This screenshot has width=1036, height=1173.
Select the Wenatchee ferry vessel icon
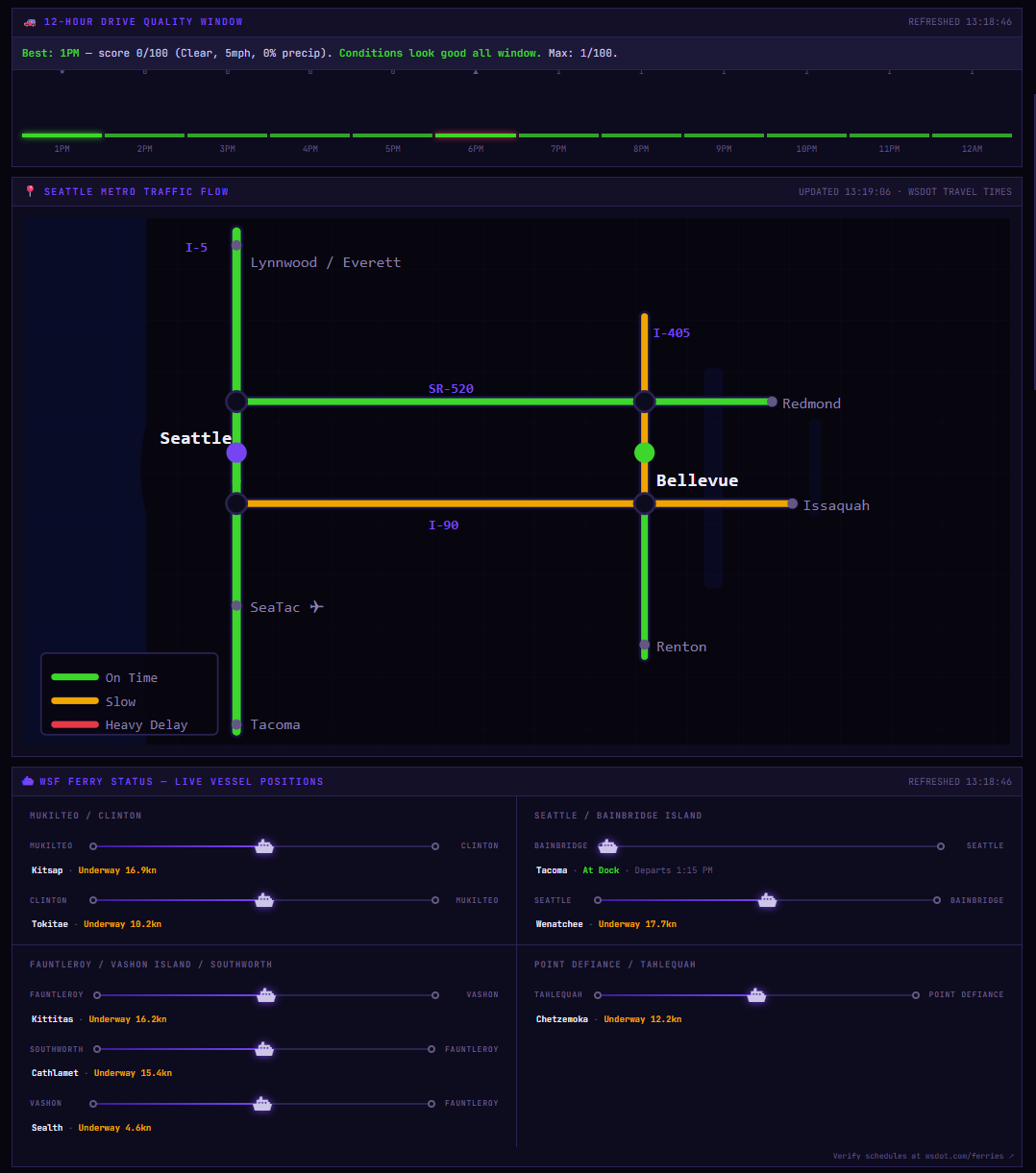[x=767, y=900]
